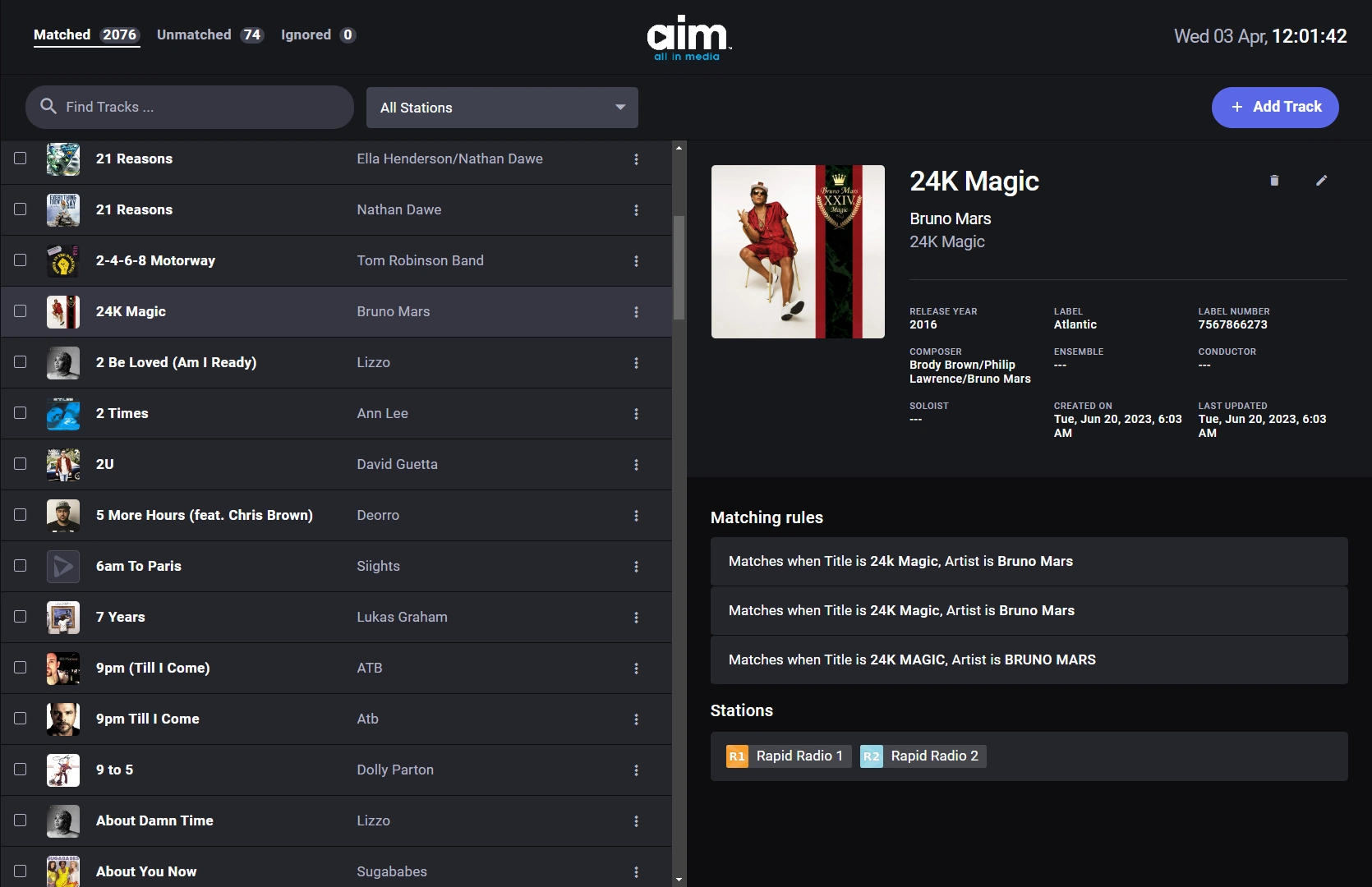Select the checkbox for About You Now

pos(21,871)
